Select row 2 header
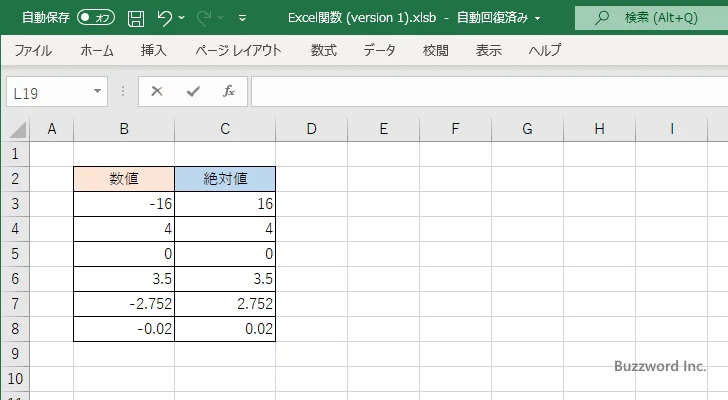Screen dimensions: 728x400 (x=15, y=179)
